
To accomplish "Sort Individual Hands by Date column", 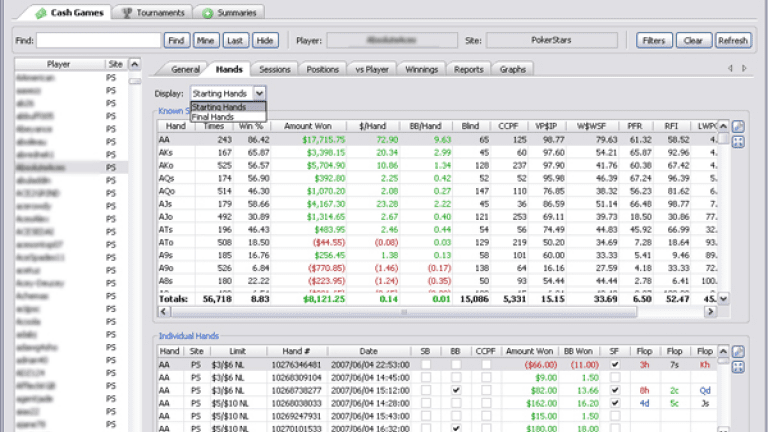I will [x=368, y=351].
